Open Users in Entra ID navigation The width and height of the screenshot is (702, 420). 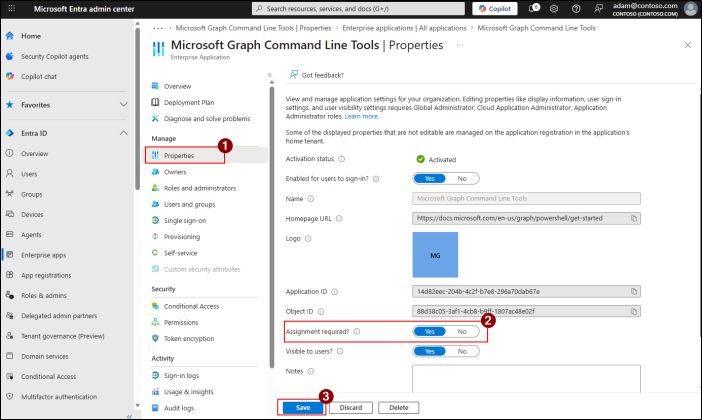(x=29, y=174)
